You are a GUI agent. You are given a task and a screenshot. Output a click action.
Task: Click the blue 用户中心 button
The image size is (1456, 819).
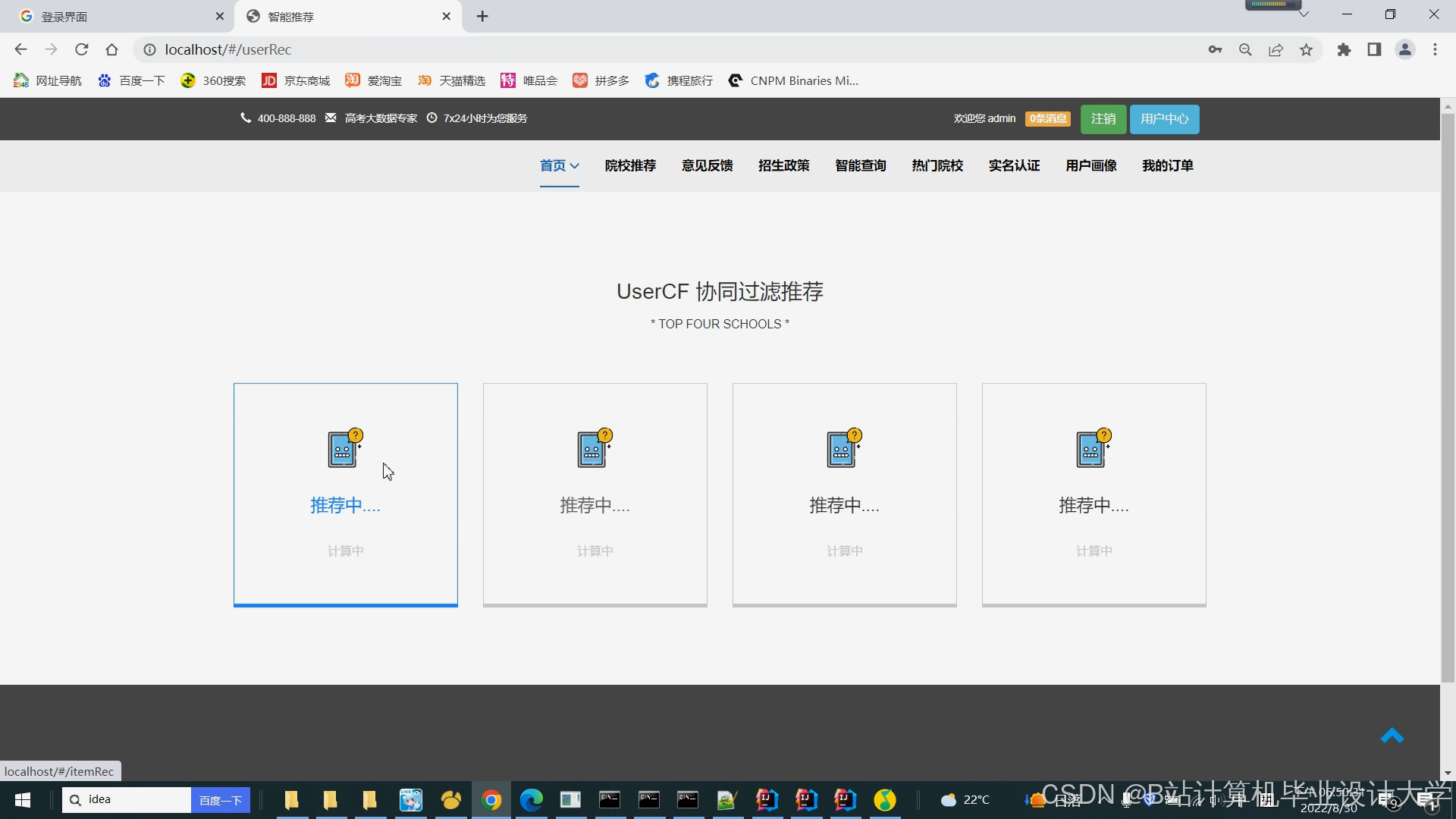coord(1164,119)
